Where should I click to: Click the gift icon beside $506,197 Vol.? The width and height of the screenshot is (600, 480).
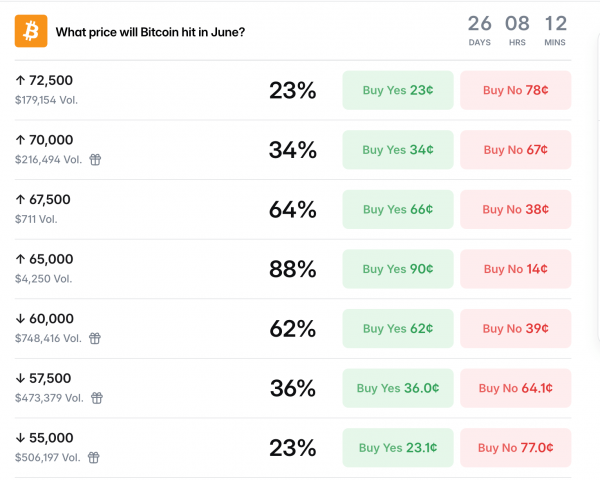click(94, 457)
